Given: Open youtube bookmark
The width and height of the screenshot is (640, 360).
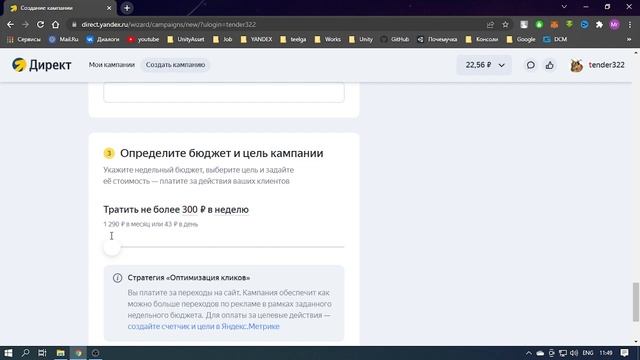Looking at the screenshot, I should [x=143, y=39].
